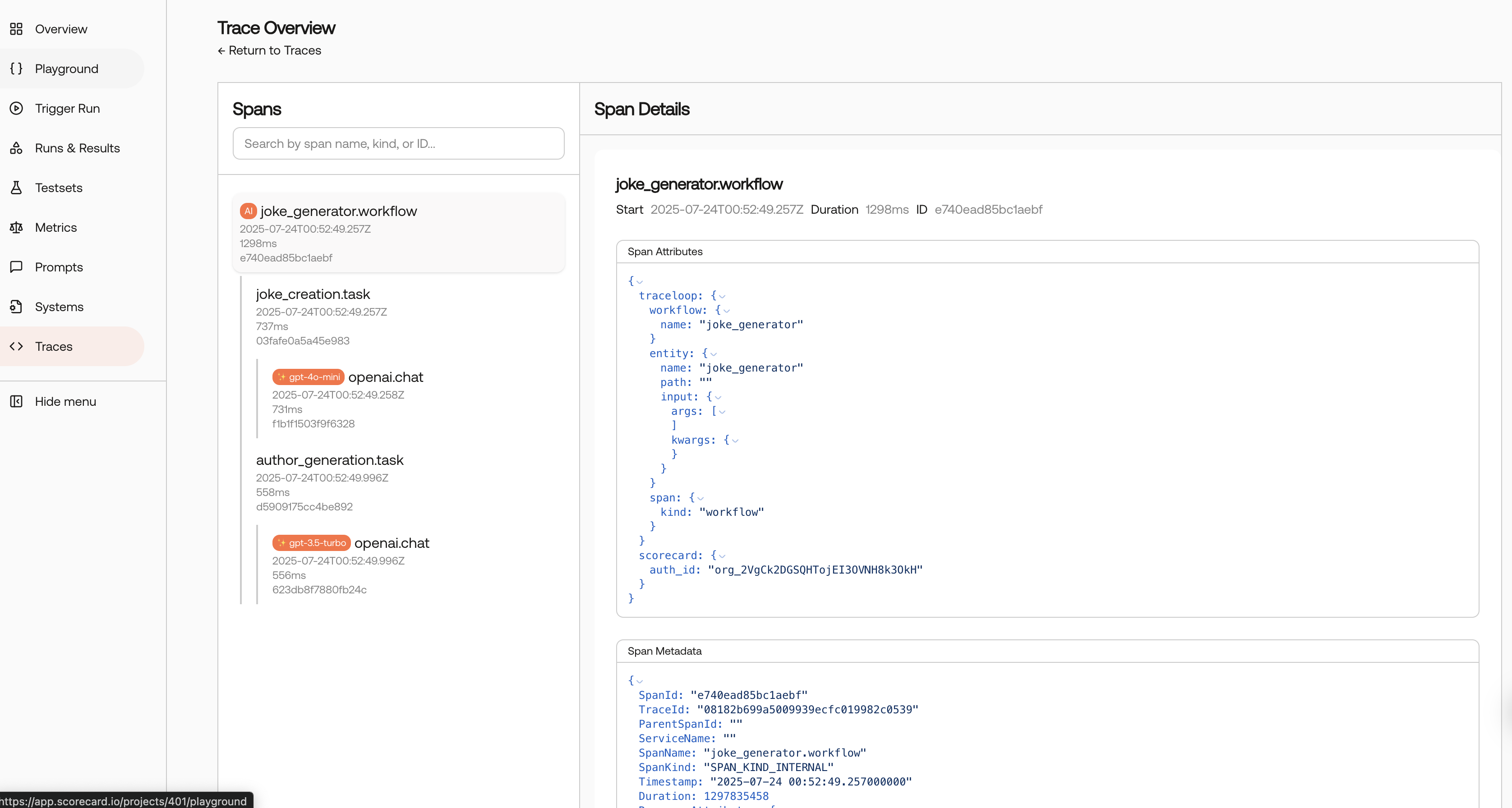Click the auth_id value org_2VgCk2DGSQHTojEI3OVNH8k3OkH
Screen dimensions: 1512x808
click(x=815, y=570)
